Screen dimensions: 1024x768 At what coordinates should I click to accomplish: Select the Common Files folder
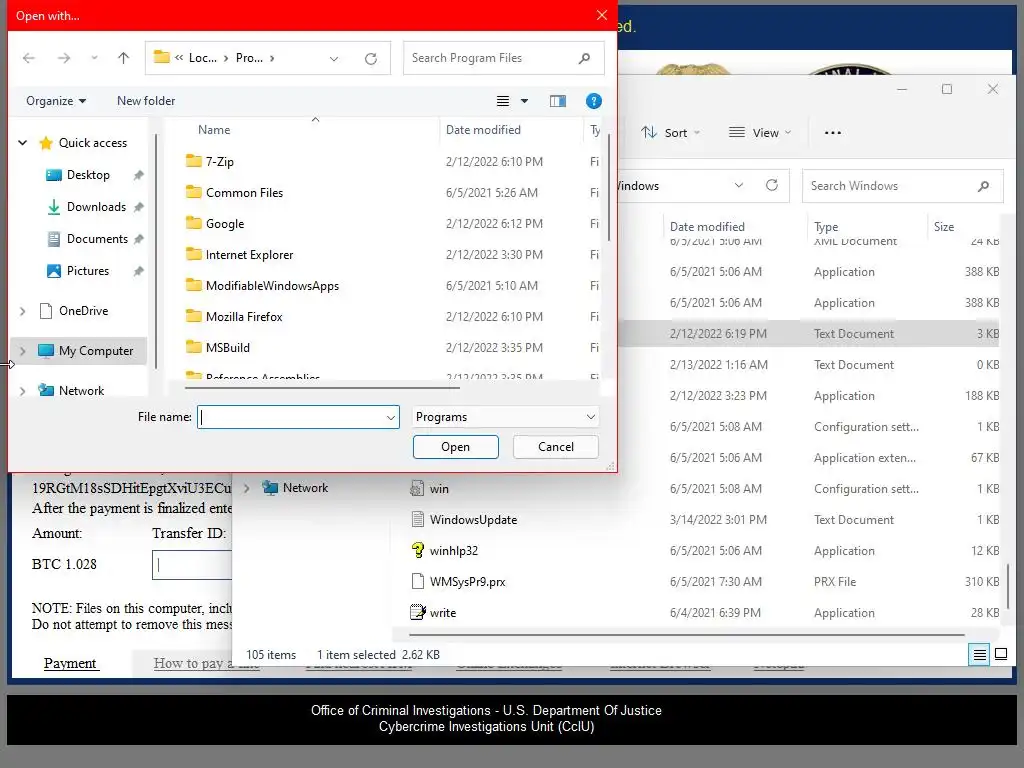point(244,193)
